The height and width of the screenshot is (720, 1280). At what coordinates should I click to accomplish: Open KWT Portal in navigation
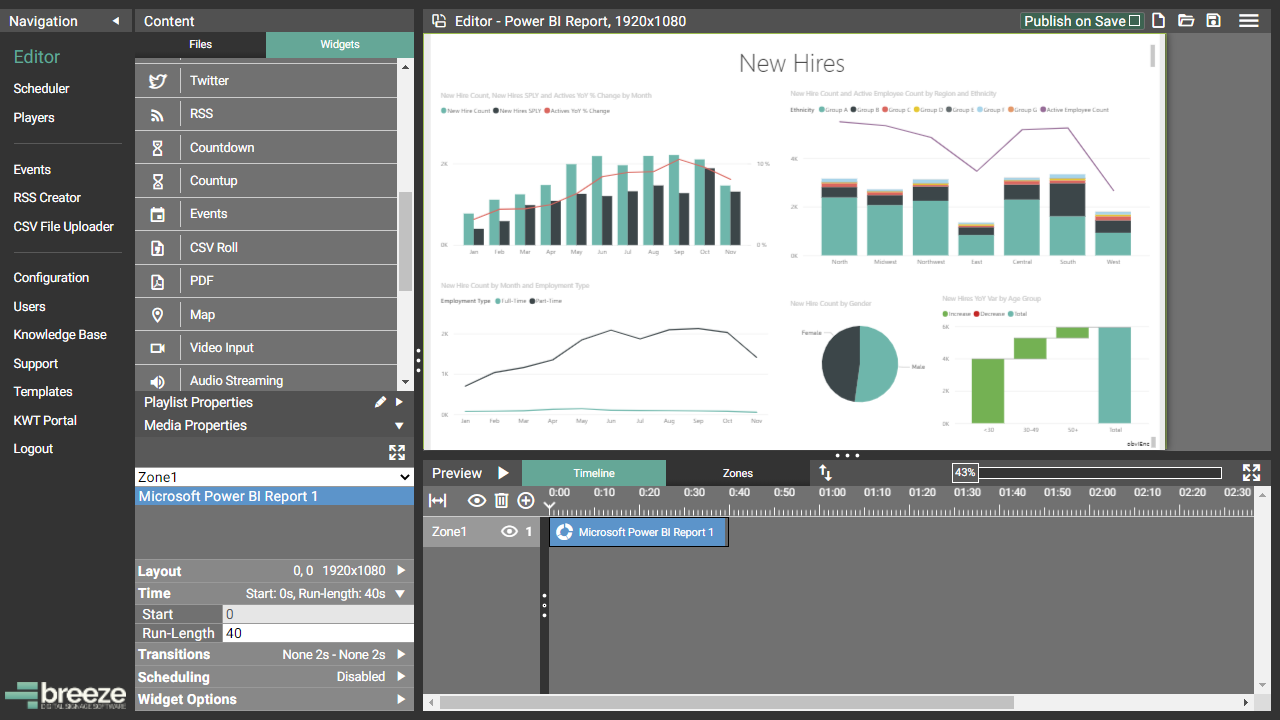[x=45, y=421]
